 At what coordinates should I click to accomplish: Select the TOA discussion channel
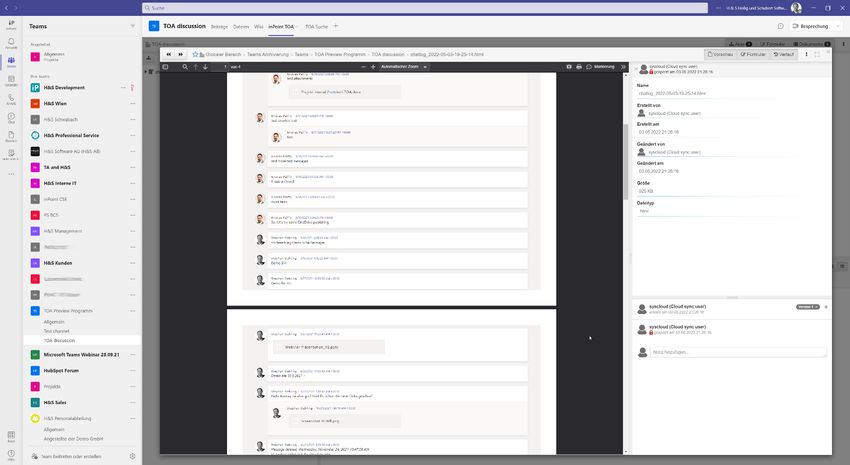point(60,341)
